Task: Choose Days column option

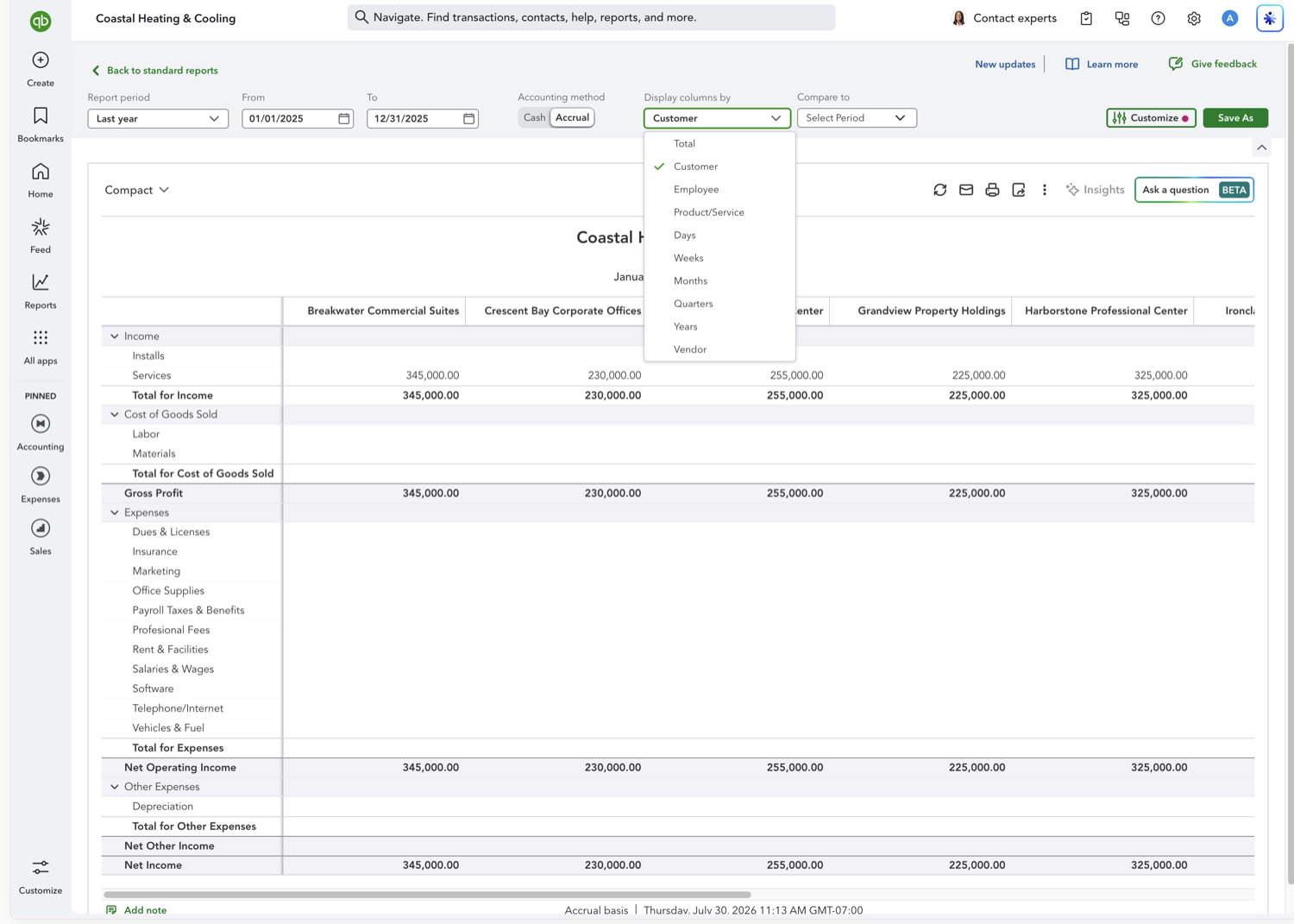Action: (719, 235)
